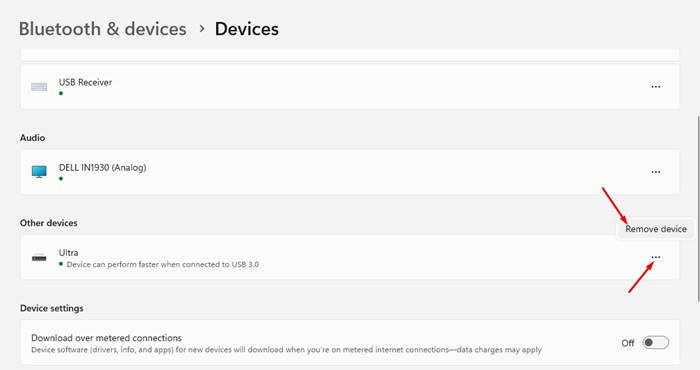The width and height of the screenshot is (700, 370).
Task: Click the vertical scrollbar on the right edge
Action: [x=697, y=208]
